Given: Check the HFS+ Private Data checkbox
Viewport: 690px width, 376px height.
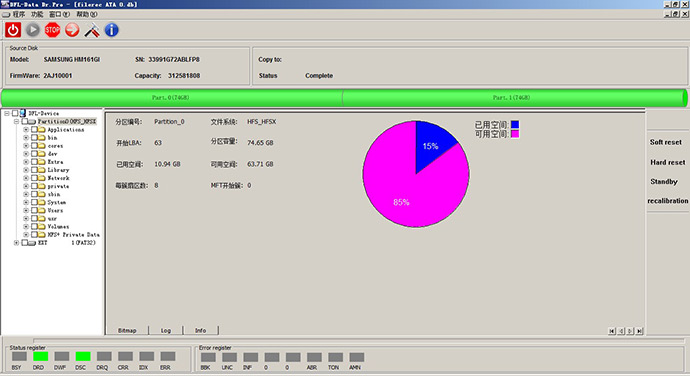Looking at the screenshot, I should pos(34,235).
